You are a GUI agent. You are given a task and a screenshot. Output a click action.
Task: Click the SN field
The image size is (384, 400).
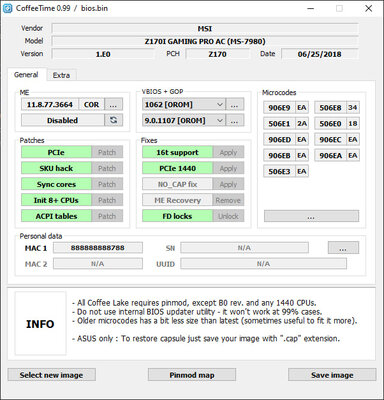(244, 248)
